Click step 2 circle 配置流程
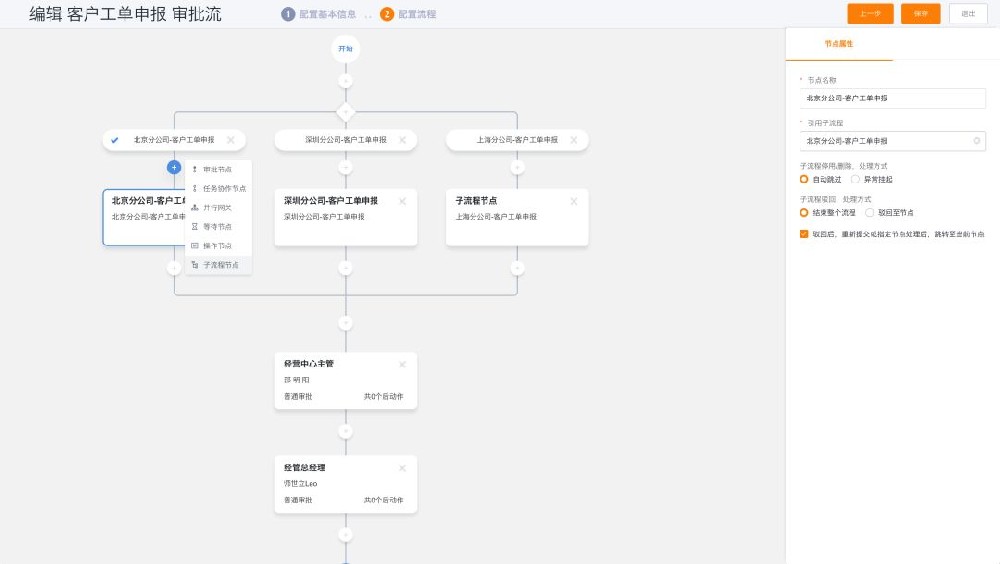This screenshot has width=1000, height=564. coord(387,14)
